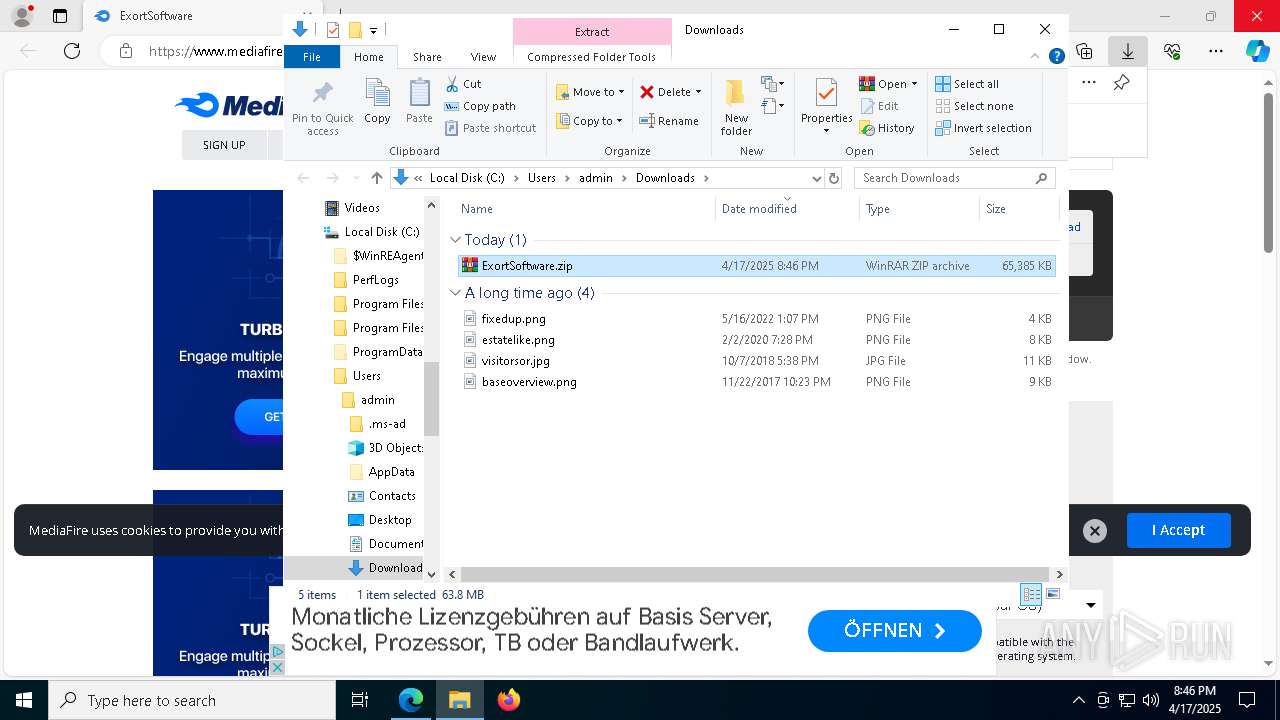Screen dimensions: 1280x720
Task: Switch to the View tab
Action: point(483,57)
